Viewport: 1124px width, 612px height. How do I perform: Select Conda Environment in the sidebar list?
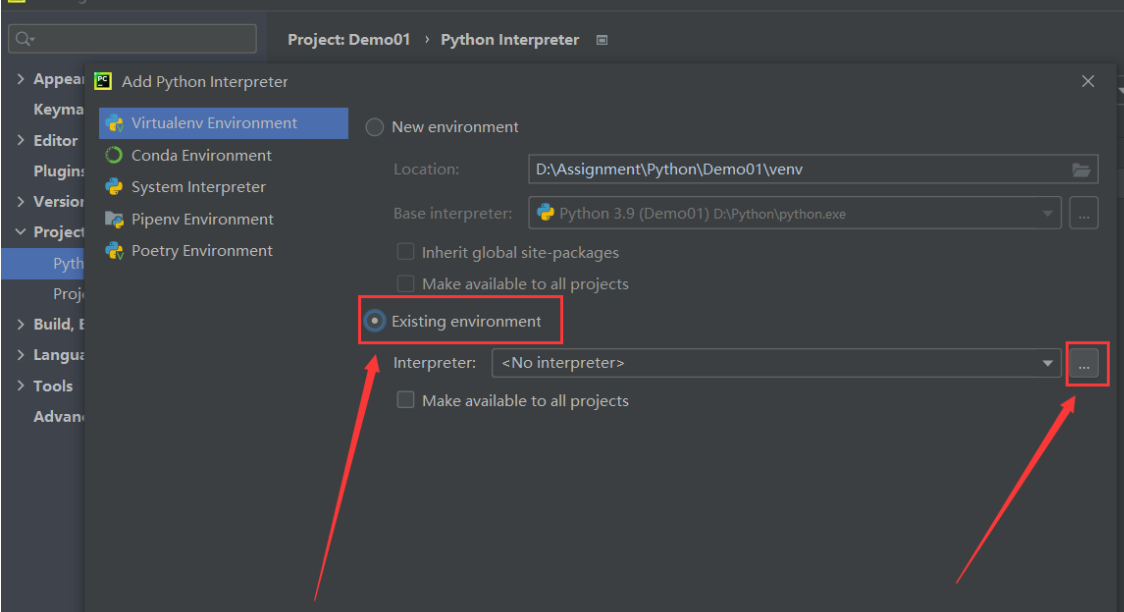(201, 155)
